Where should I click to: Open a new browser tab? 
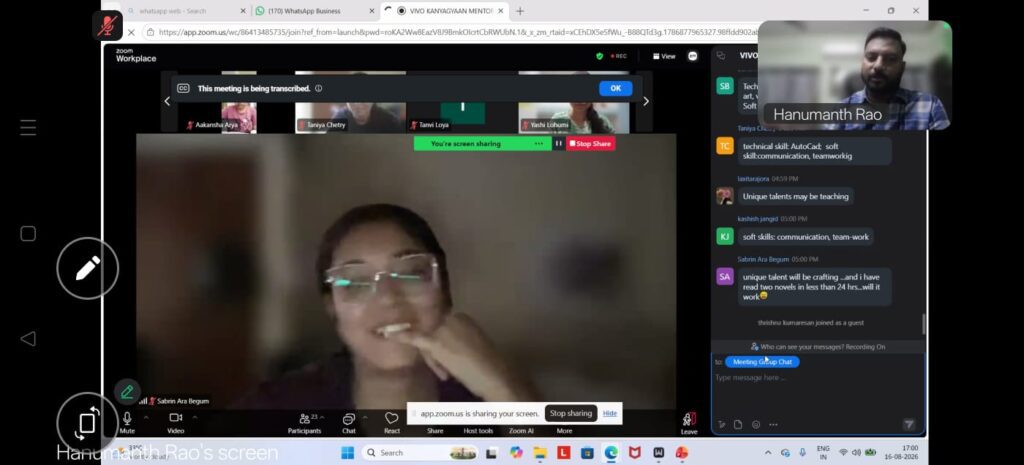pyautogui.click(x=520, y=11)
